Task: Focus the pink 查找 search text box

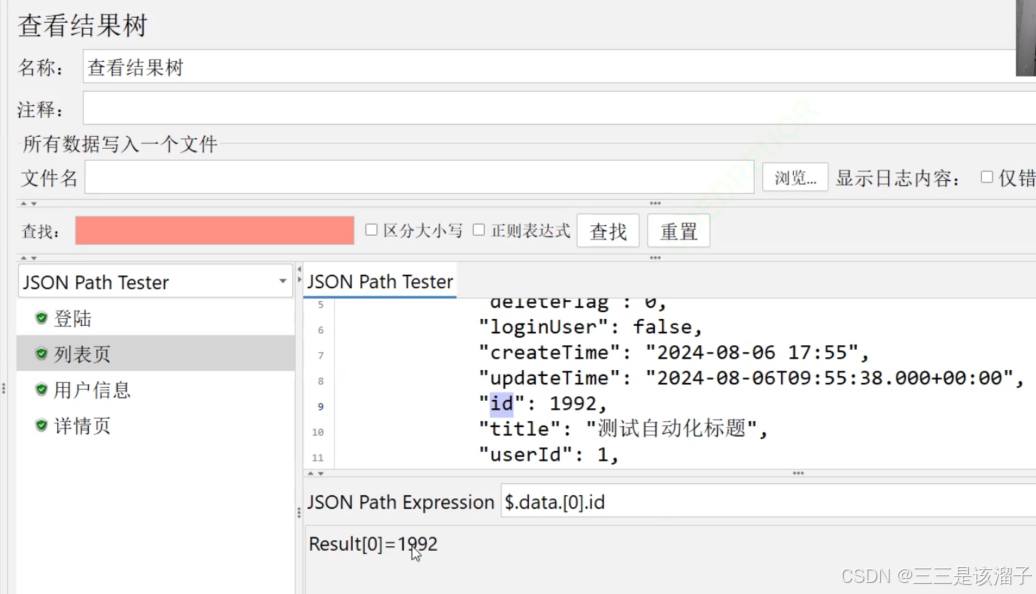Action: pyautogui.click(x=214, y=231)
